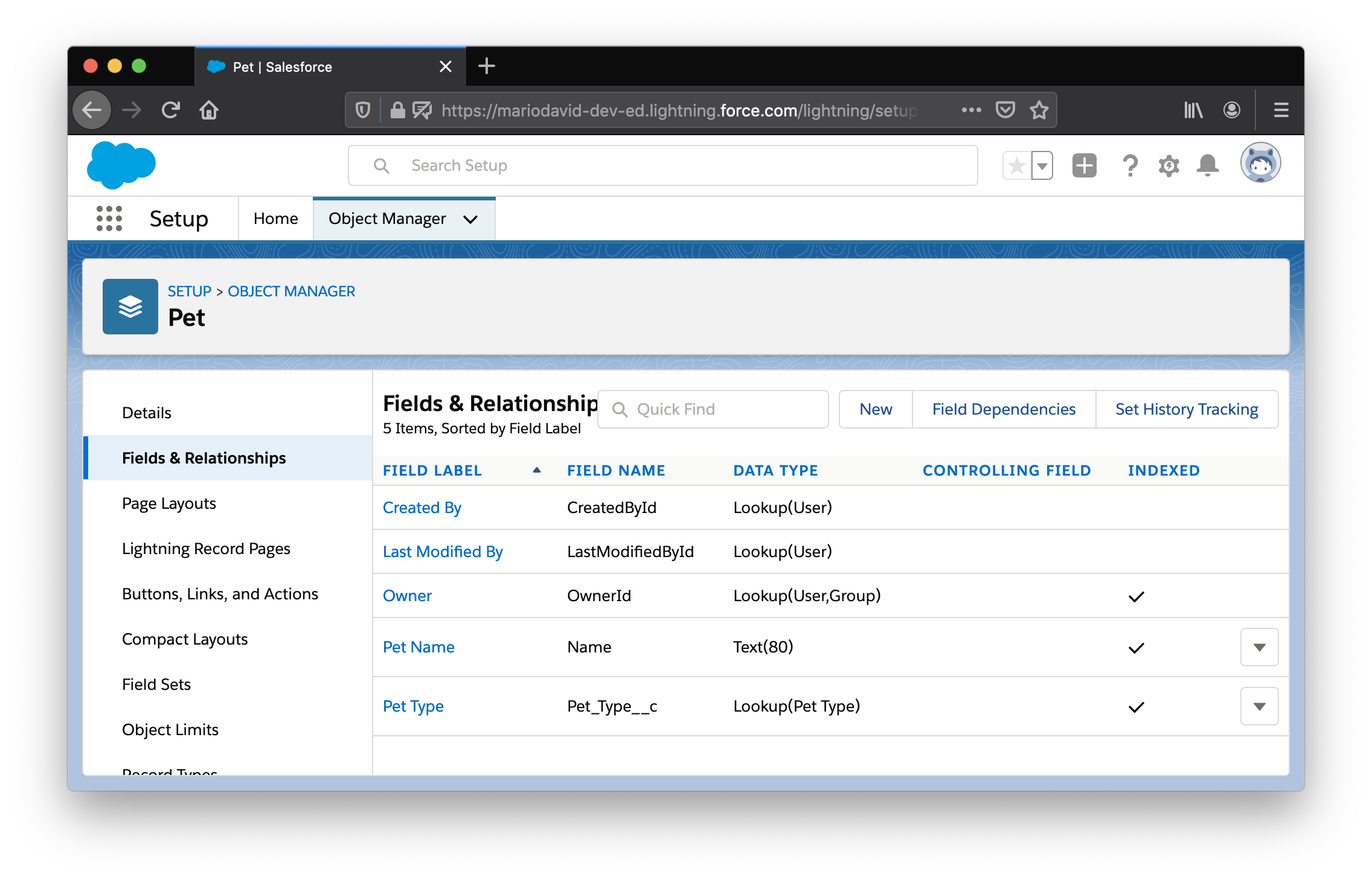The image size is (1372, 880).
Task: Go to browser home page icon
Action: (209, 110)
